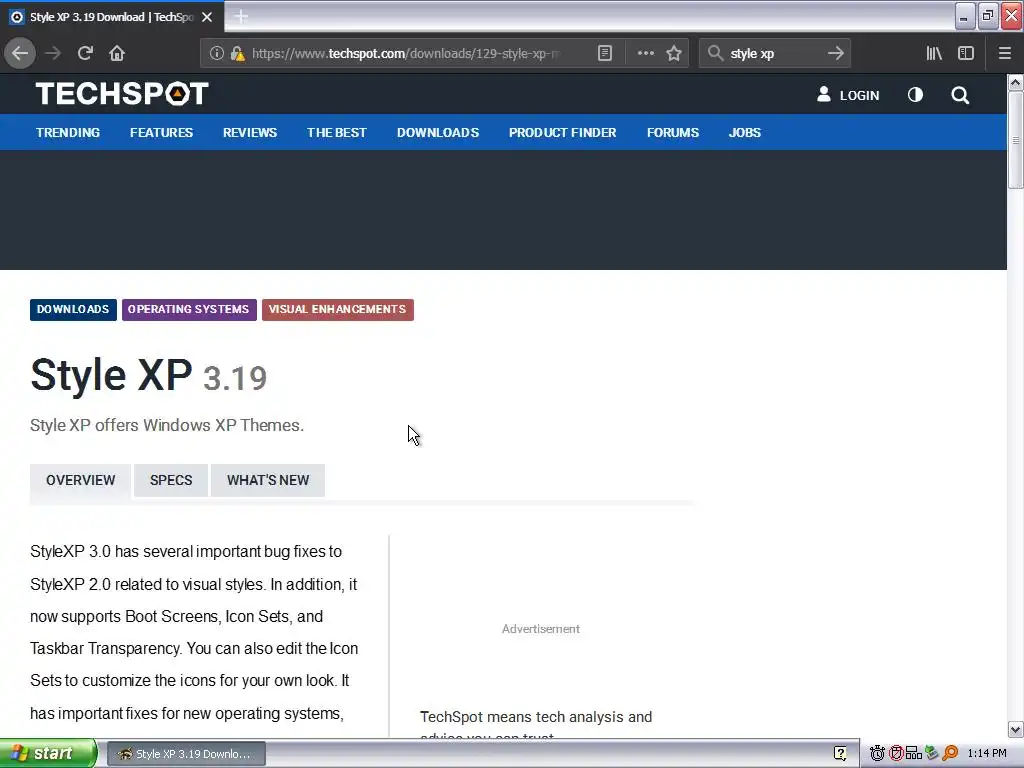
Task: Click the Advertisement label
Action: (541, 629)
